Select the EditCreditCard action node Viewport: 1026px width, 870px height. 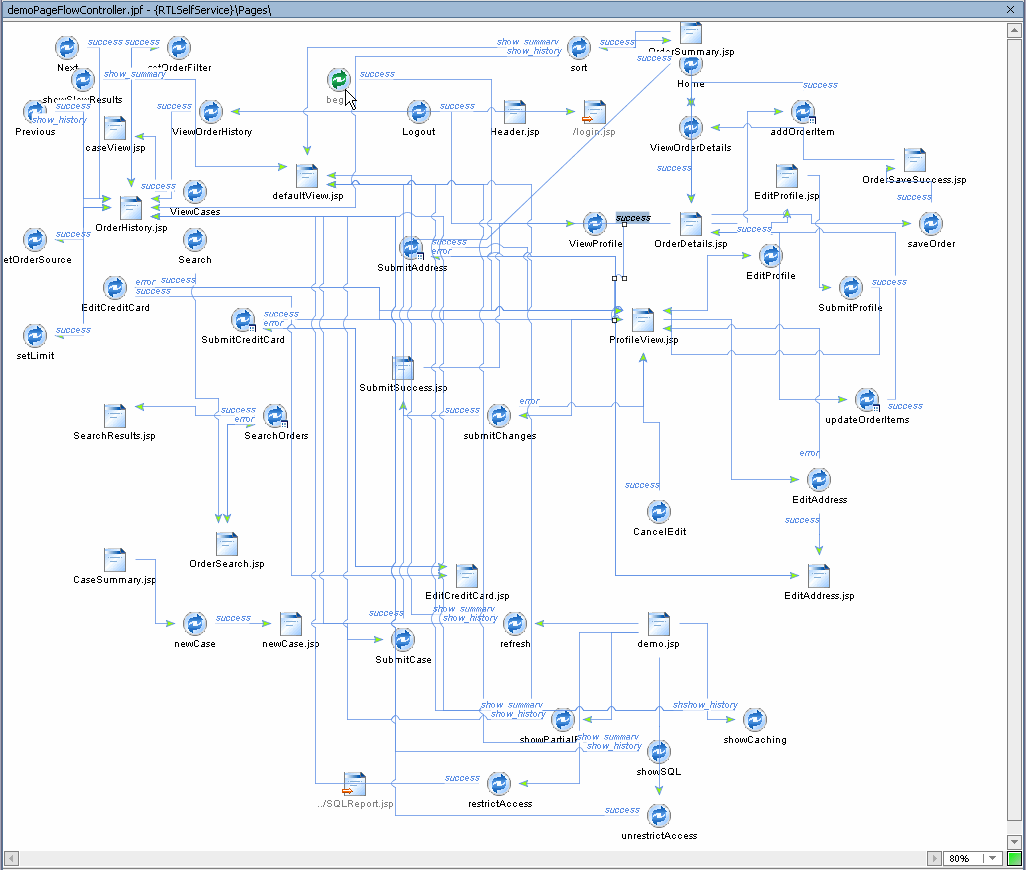click(115, 288)
